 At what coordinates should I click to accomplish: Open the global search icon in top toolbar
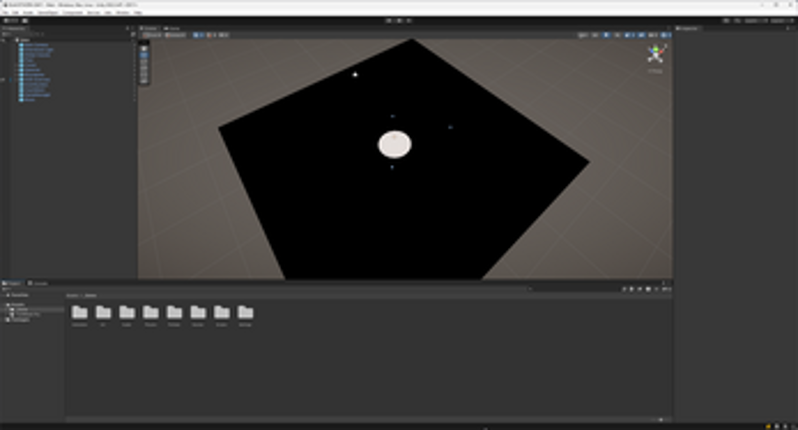click(737, 21)
